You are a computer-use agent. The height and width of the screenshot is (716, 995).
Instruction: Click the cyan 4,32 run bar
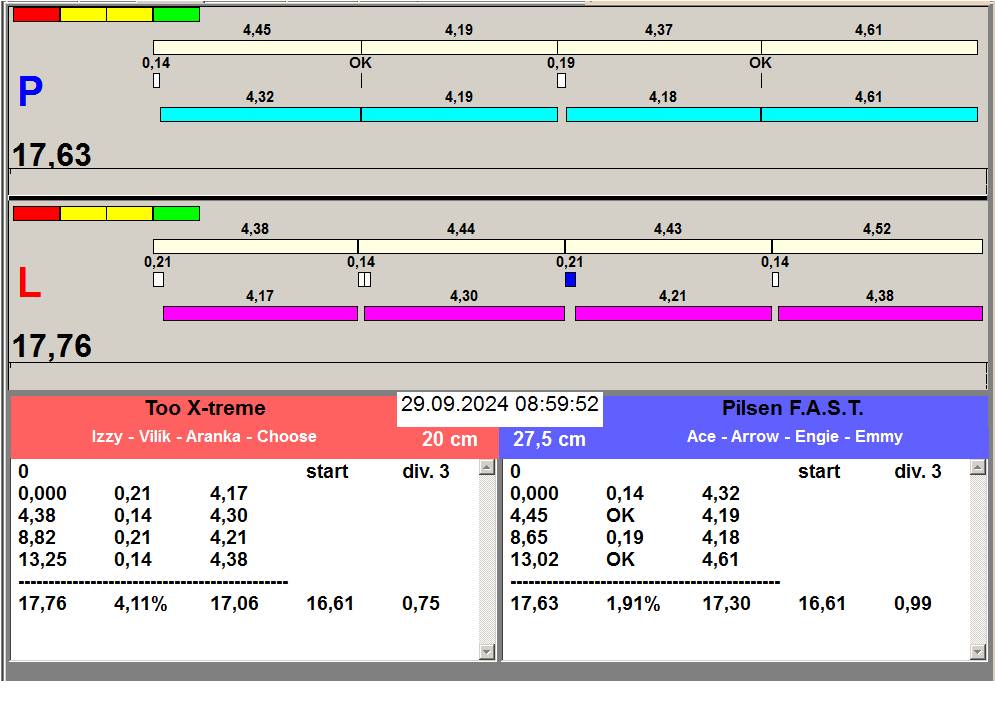[x=260, y=115]
